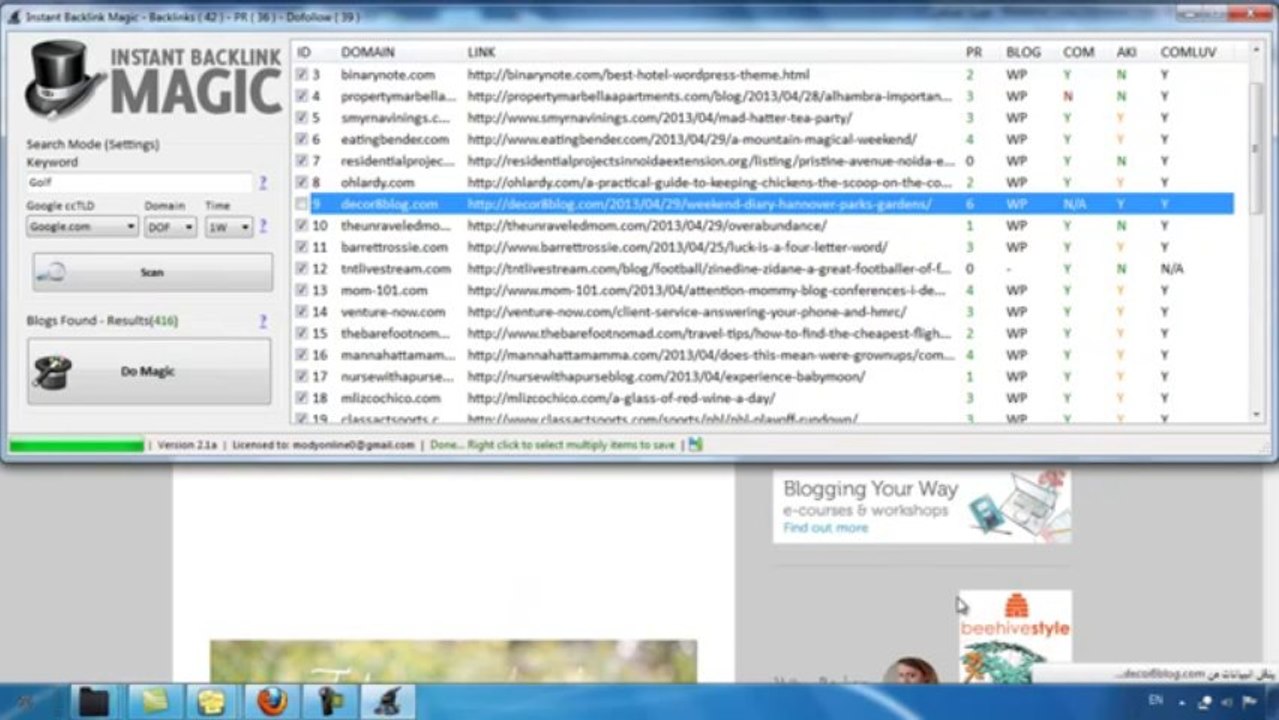Viewport: 1279px width, 720px height.
Task: Uncheck row 18 mlizcochico.com checkbox
Action: pyautogui.click(x=302, y=398)
